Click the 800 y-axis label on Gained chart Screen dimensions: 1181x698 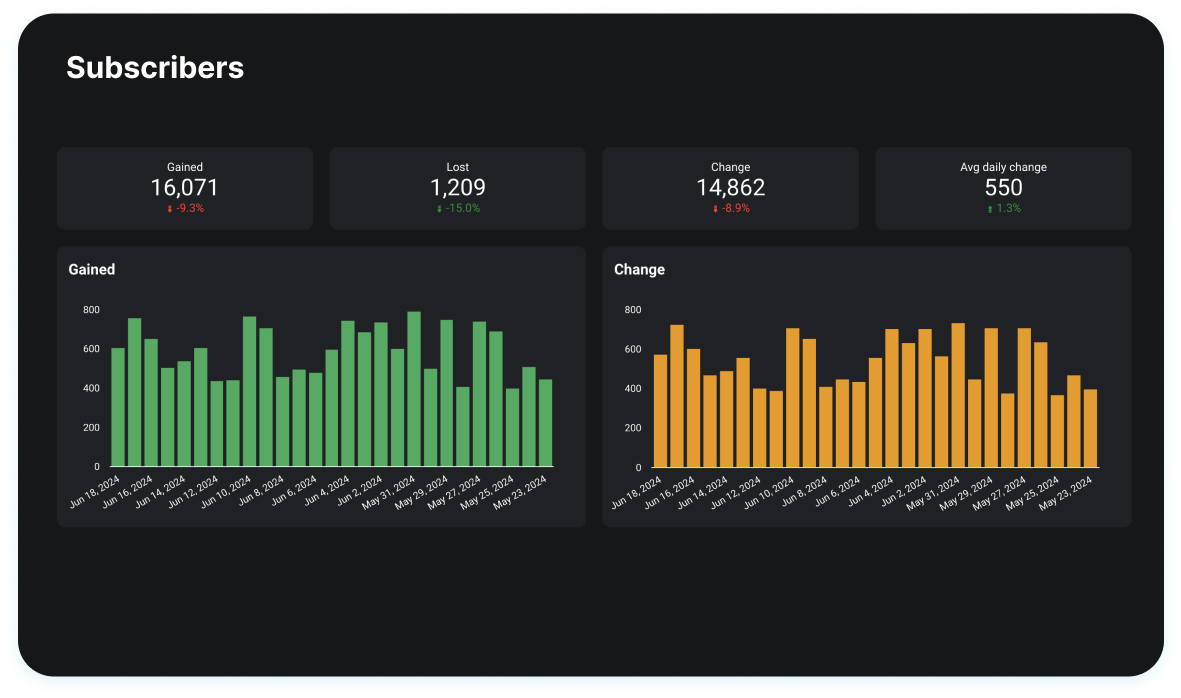pos(91,309)
